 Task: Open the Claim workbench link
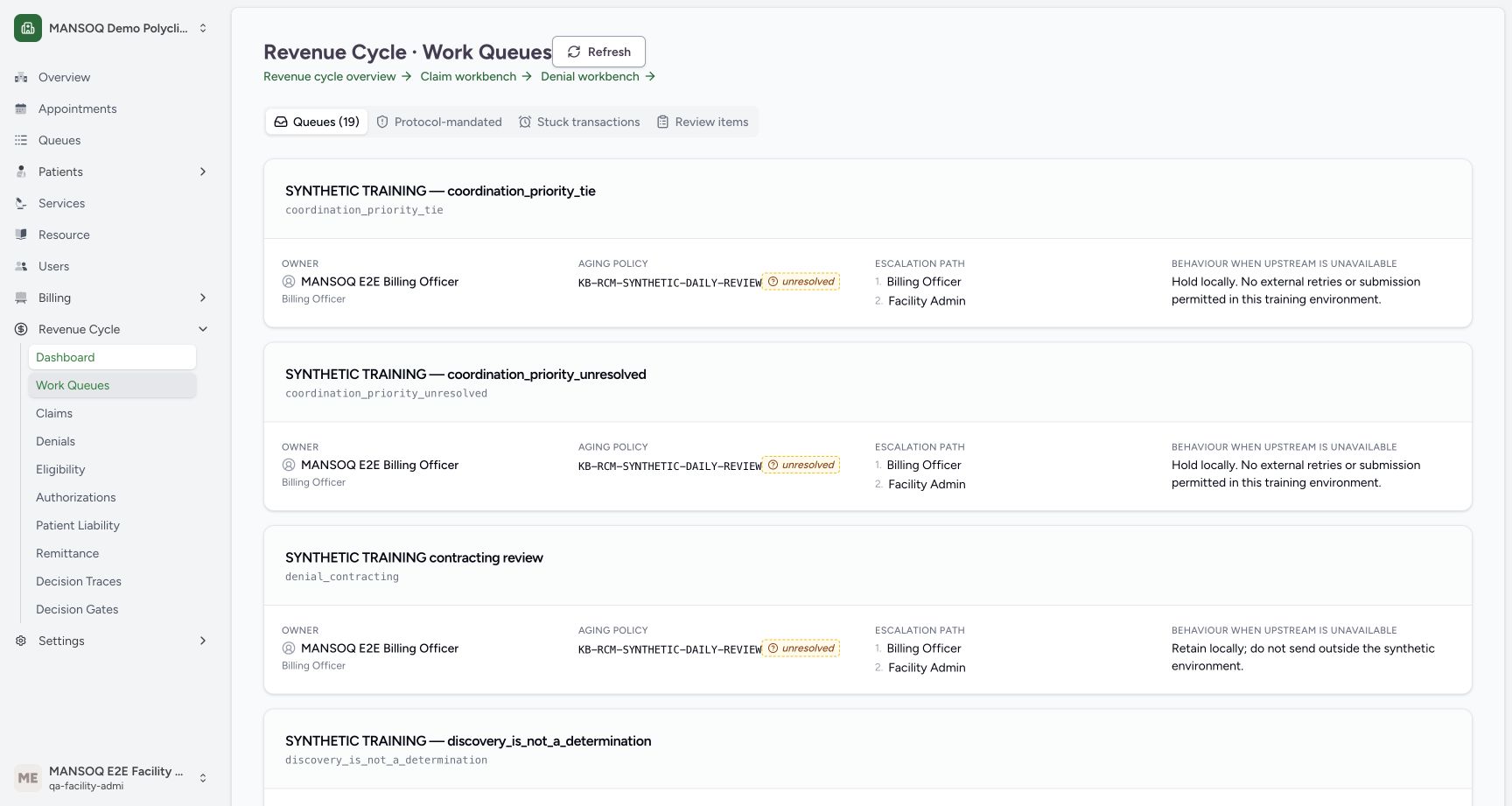coord(476,76)
